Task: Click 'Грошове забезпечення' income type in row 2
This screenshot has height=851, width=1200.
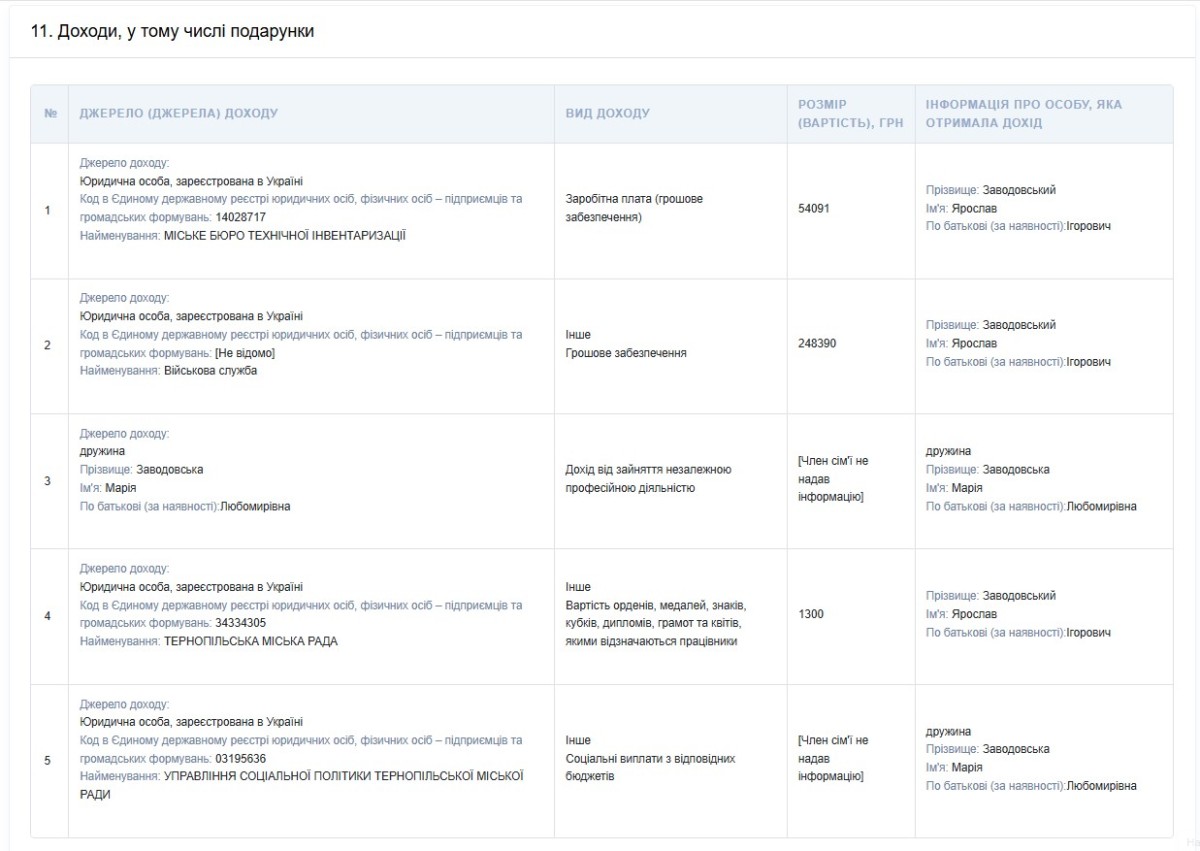Action: [626, 353]
